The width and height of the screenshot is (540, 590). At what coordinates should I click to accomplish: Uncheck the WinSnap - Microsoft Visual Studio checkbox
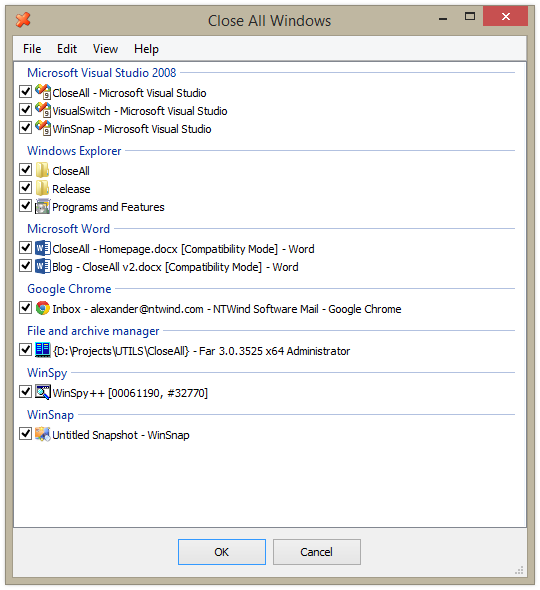click(x=26, y=128)
